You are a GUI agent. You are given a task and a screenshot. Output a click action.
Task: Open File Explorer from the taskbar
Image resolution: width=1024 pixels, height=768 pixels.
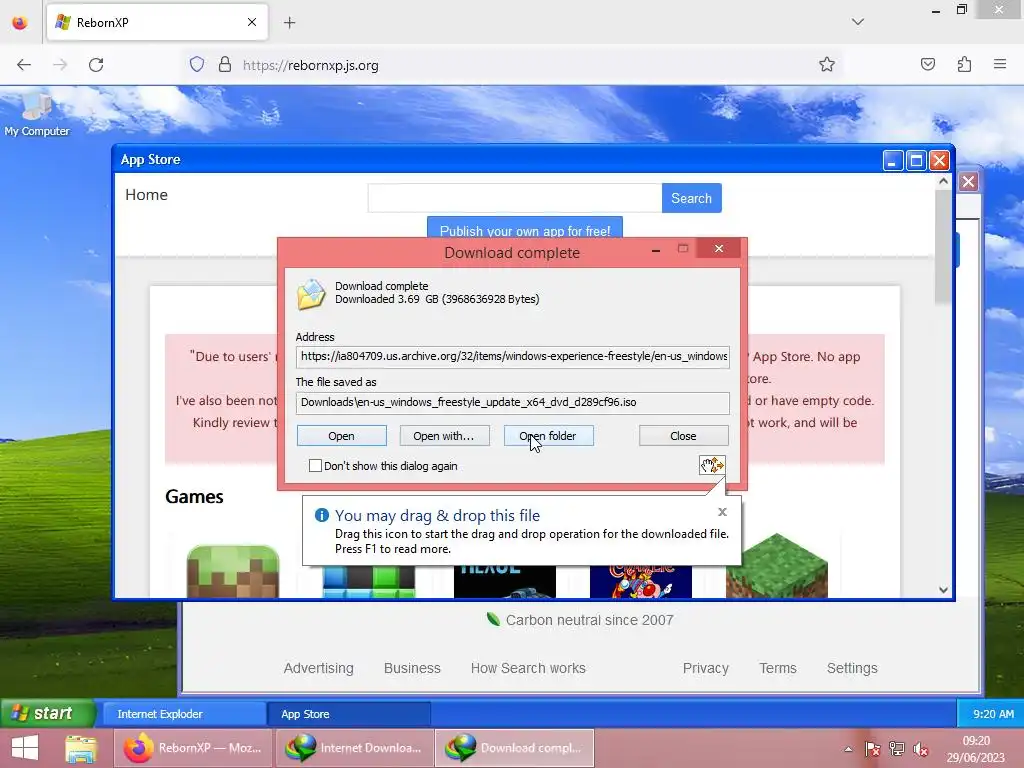click(81, 748)
